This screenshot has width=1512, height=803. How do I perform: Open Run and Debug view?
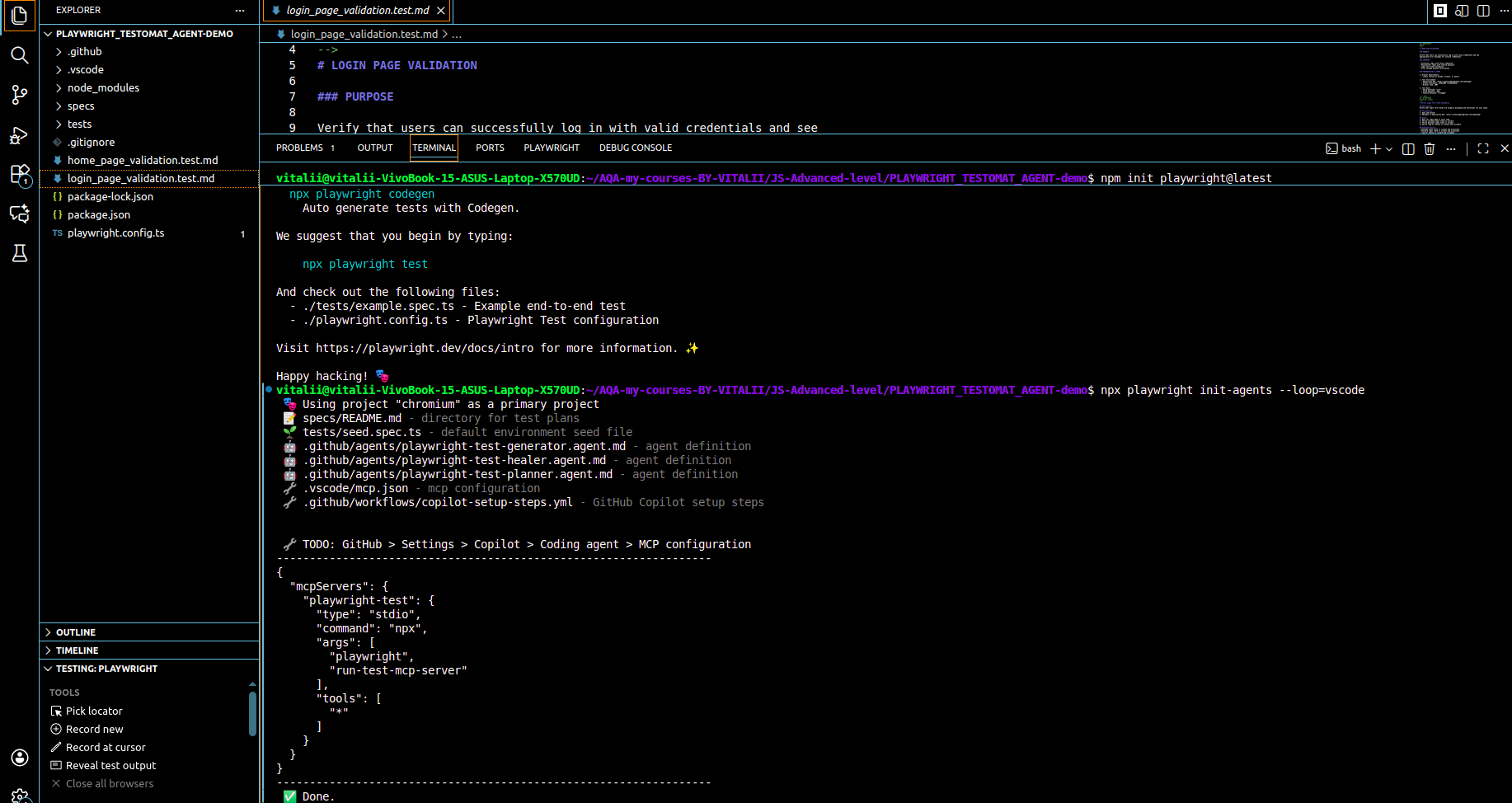(x=19, y=135)
